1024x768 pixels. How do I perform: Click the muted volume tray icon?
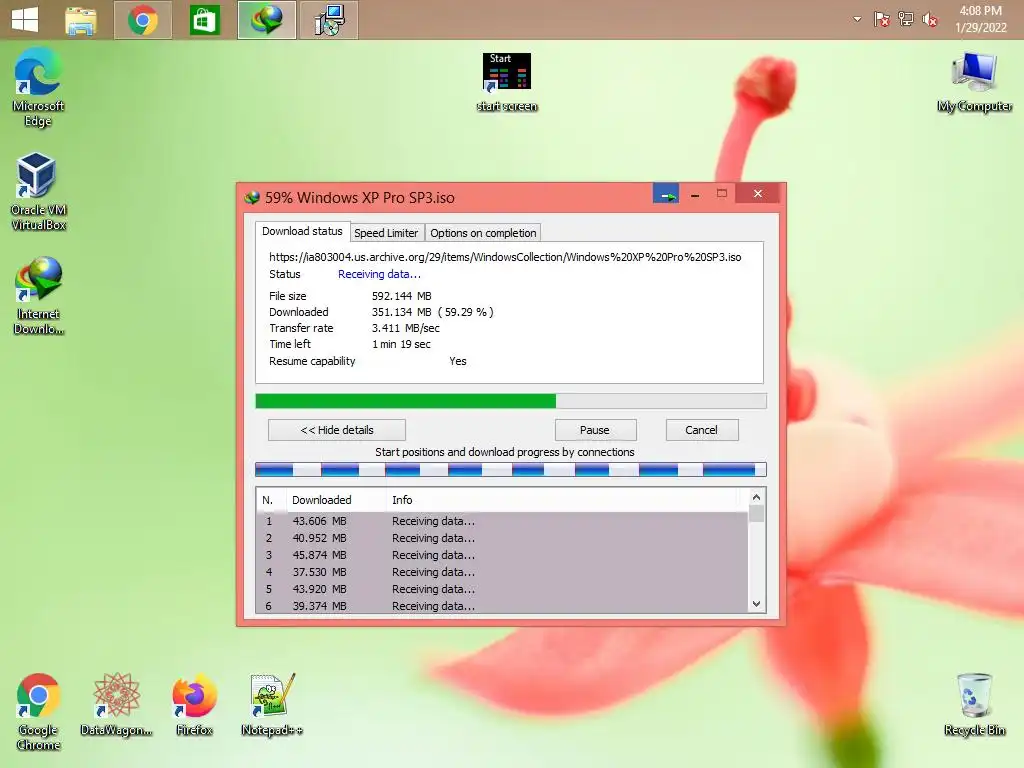click(930, 20)
